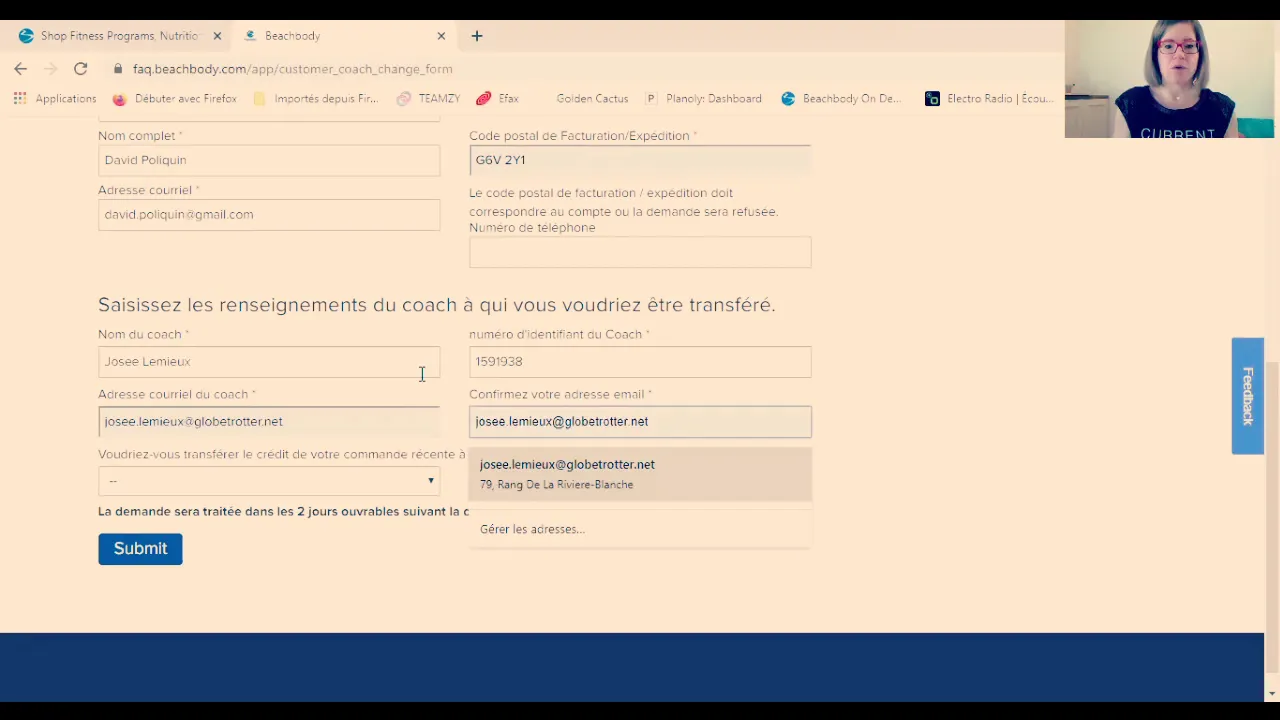Edit the coach ID number field

click(x=640, y=361)
